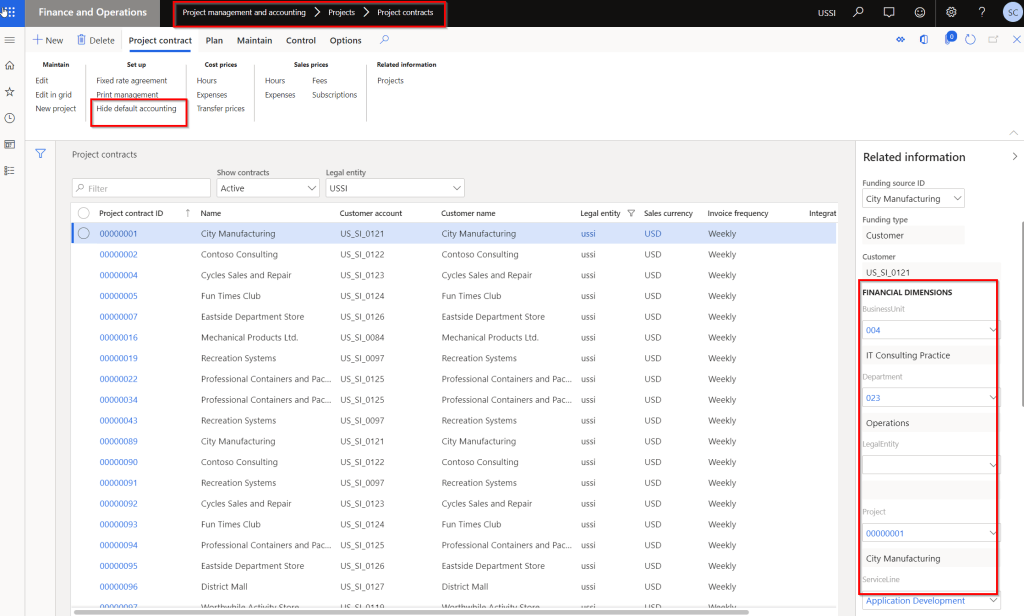Toggle the select-all circle in grid header
The width and height of the screenshot is (1024, 616).
tap(84, 213)
